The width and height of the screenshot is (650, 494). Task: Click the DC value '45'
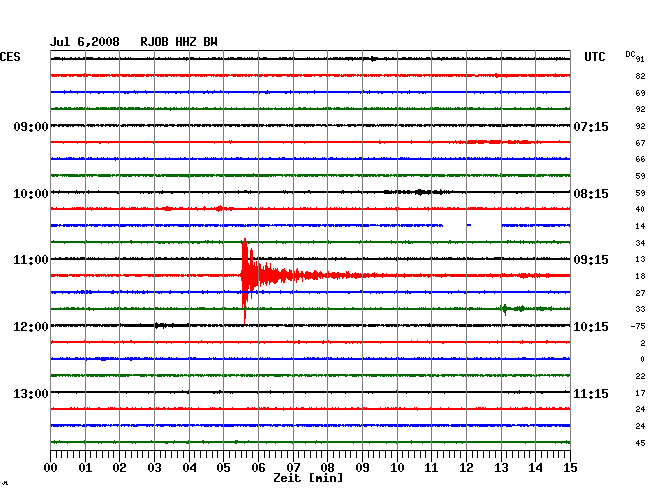pos(640,443)
